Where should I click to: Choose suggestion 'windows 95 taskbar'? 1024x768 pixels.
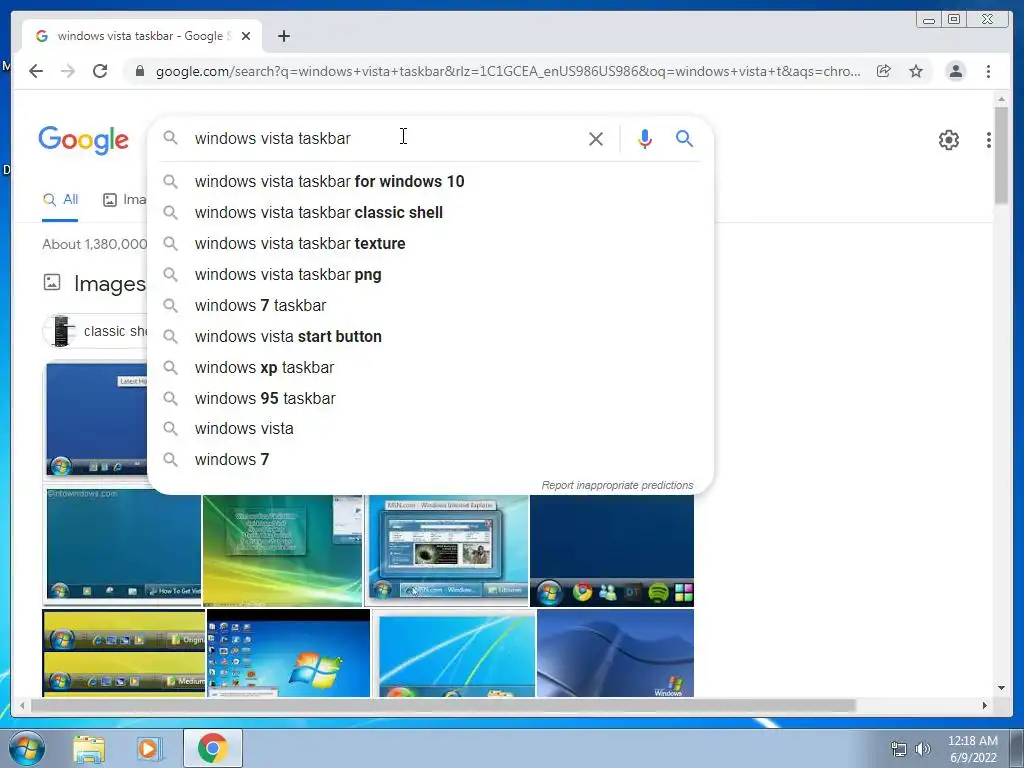(431, 398)
